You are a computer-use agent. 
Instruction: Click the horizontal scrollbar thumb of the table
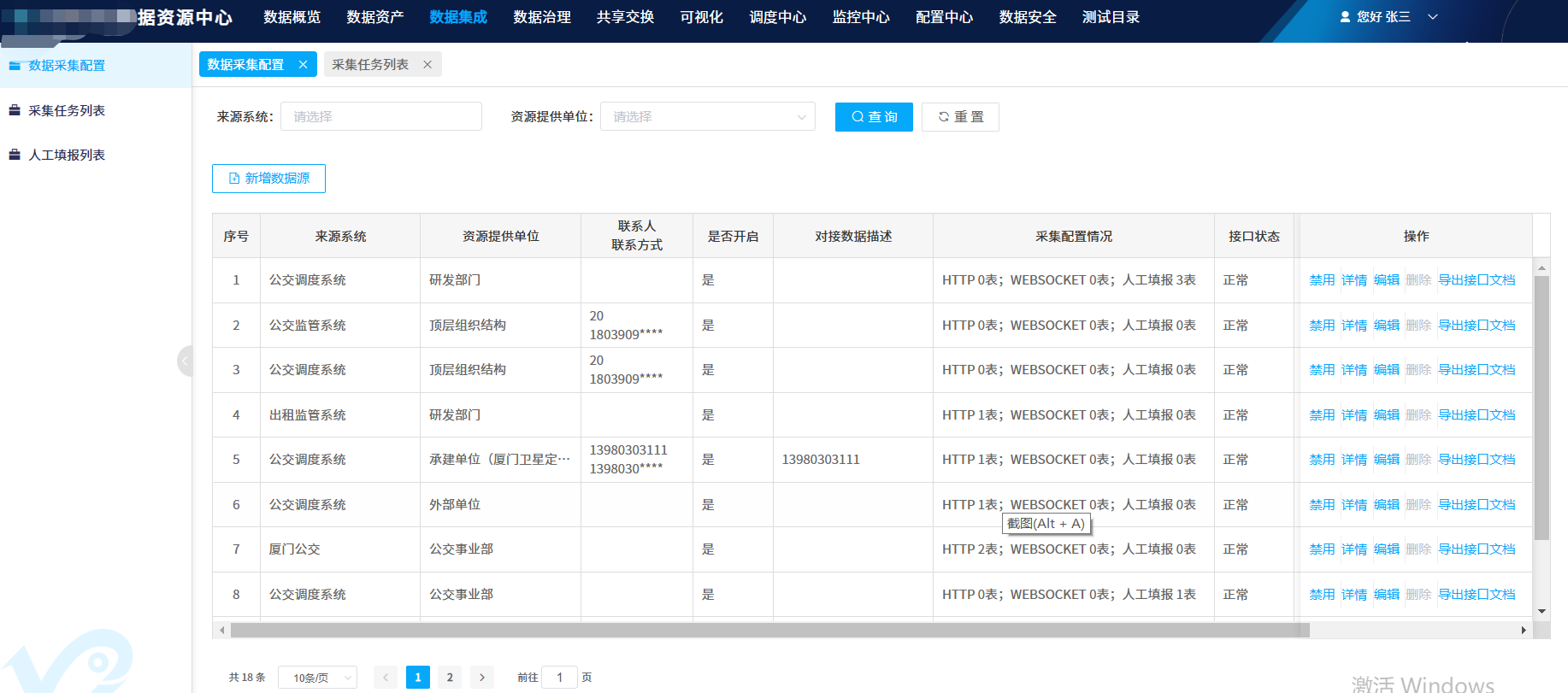[769, 631]
